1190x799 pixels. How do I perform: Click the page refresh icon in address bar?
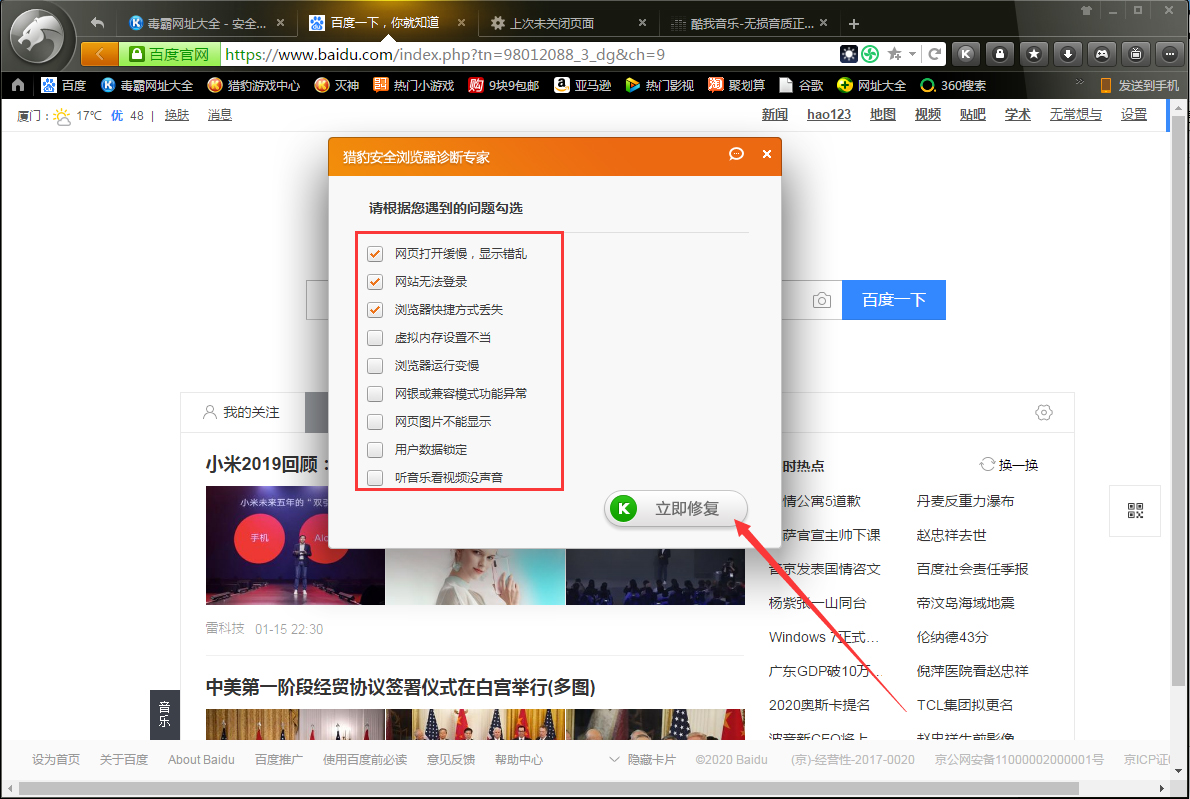click(934, 53)
